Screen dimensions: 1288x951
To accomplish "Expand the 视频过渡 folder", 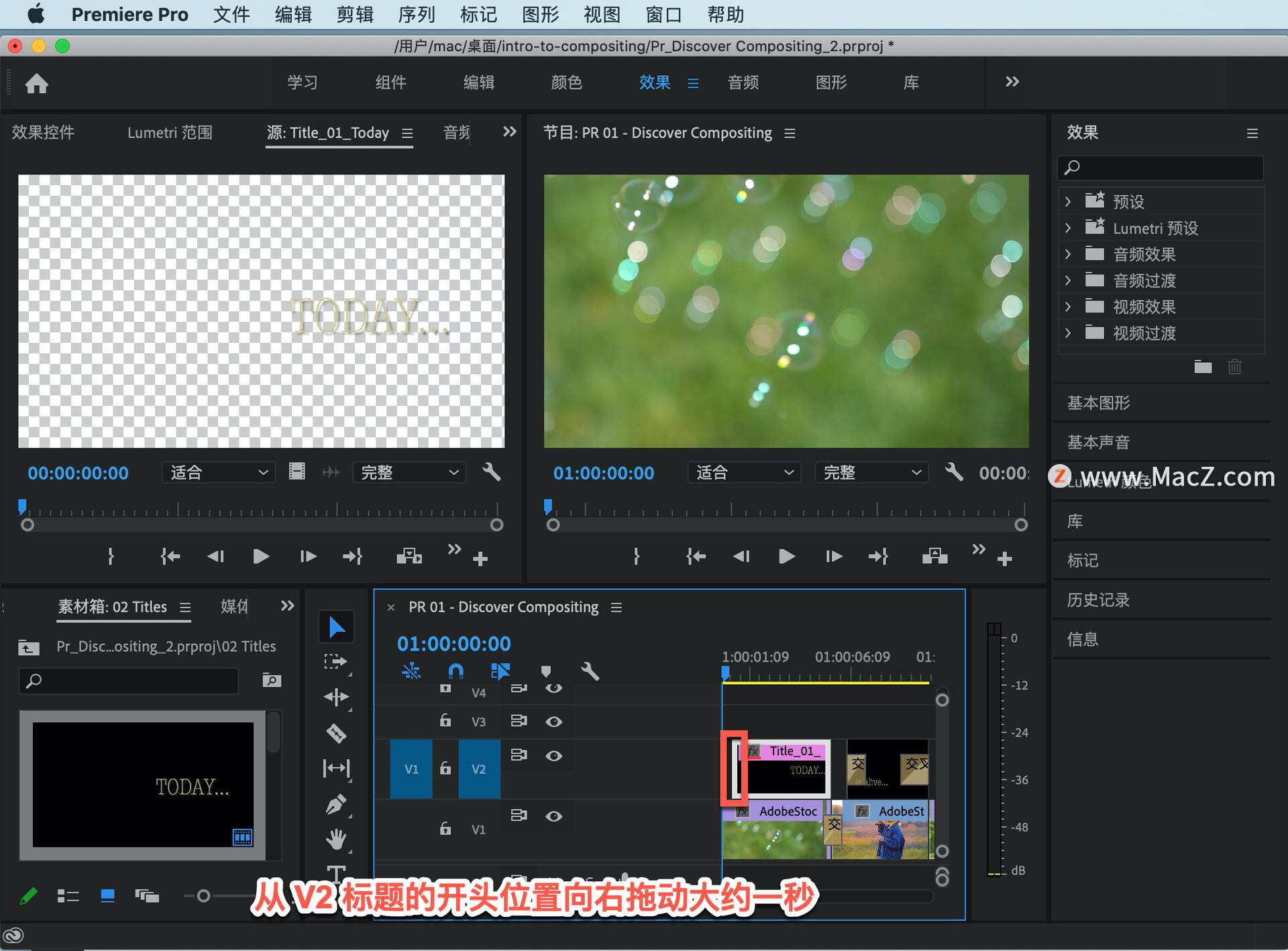I will pos(1068,333).
